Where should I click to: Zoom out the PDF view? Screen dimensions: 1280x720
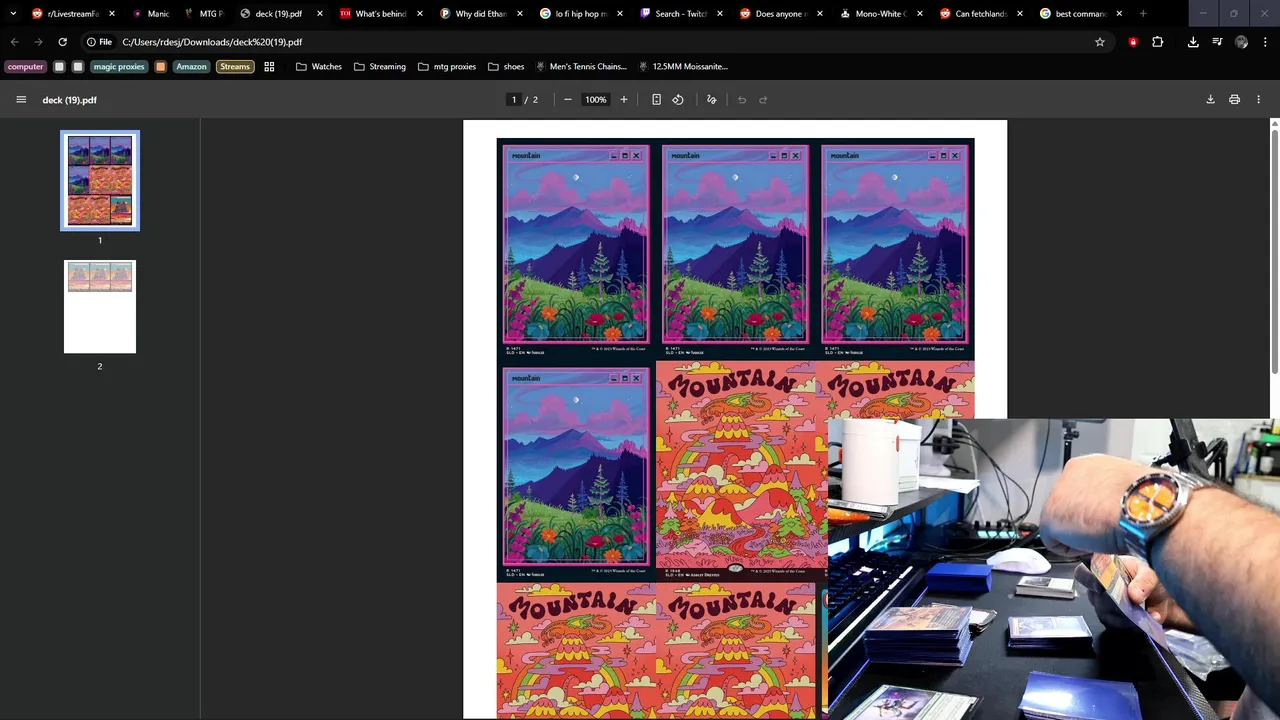click(568, 100)
